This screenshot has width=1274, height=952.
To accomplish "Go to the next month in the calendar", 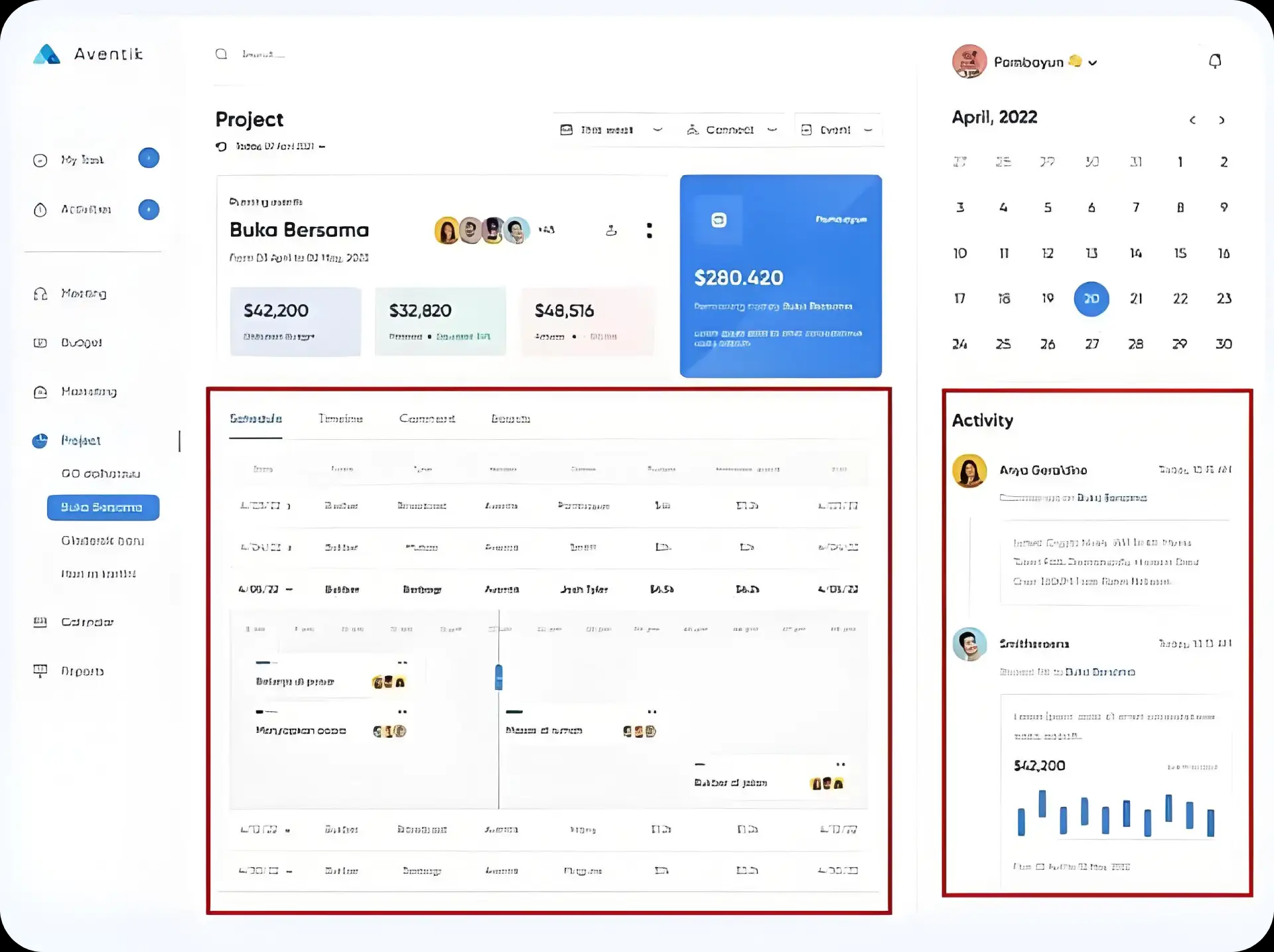I will click(x=1222, y=120).
